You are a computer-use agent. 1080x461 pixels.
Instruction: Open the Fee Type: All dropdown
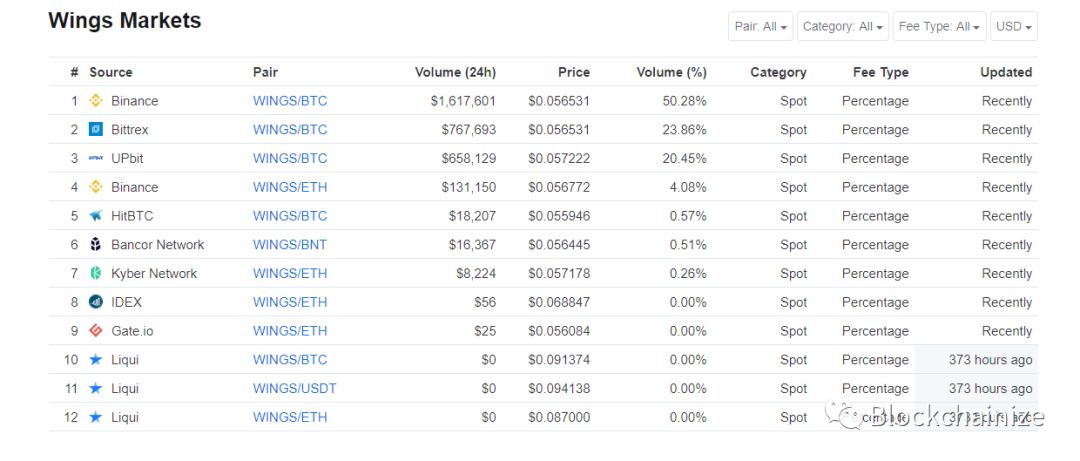[x=939, y=26]
